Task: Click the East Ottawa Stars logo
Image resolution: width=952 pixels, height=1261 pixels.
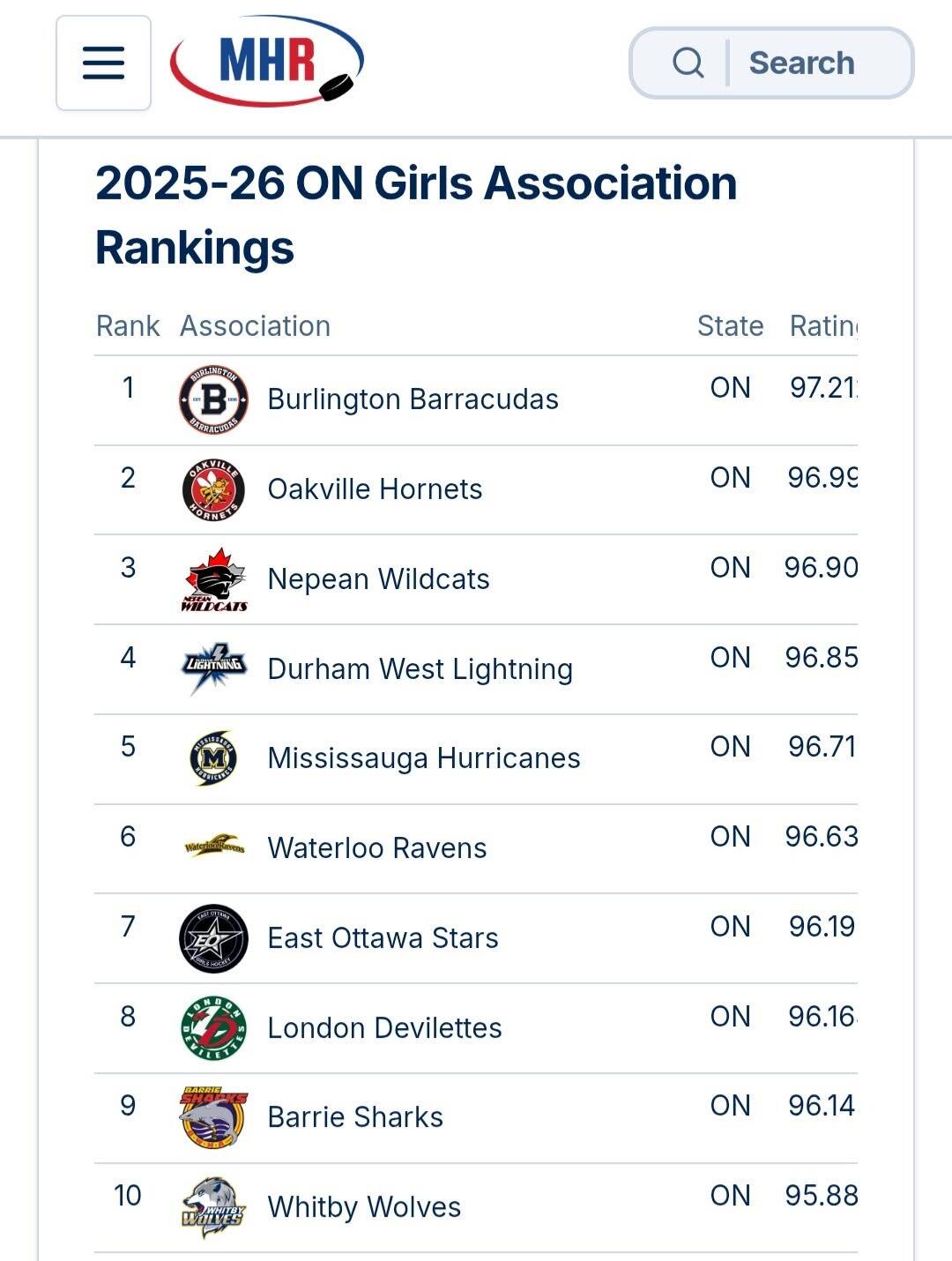Action: tap(213, 938)
